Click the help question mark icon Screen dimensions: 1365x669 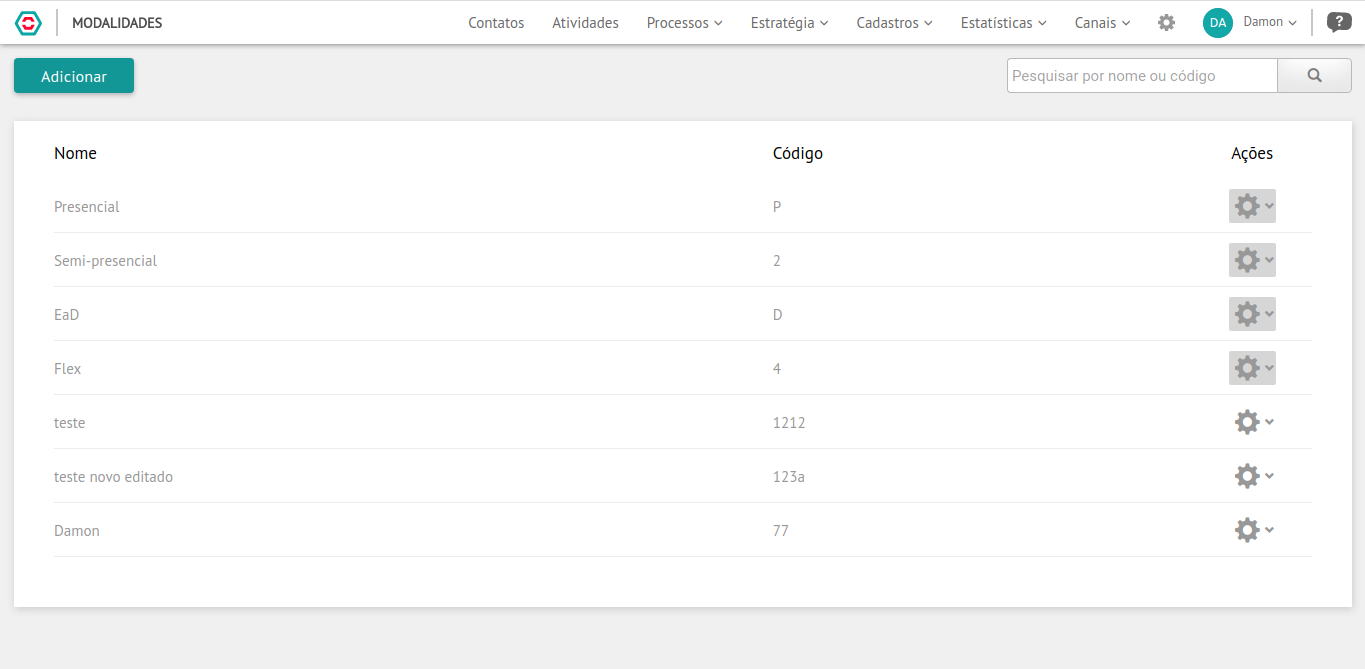[x=1339, y=22]
